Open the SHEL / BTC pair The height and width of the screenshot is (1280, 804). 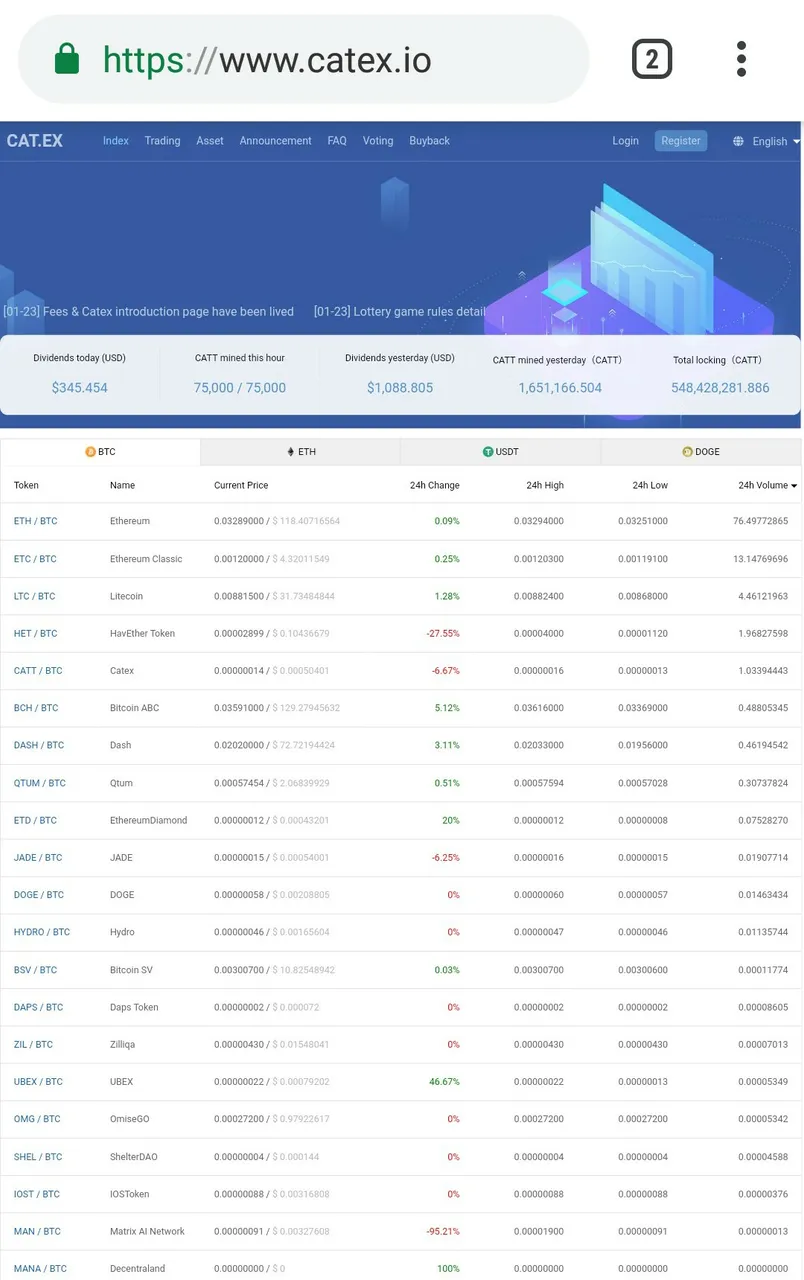click(38, 1157)
